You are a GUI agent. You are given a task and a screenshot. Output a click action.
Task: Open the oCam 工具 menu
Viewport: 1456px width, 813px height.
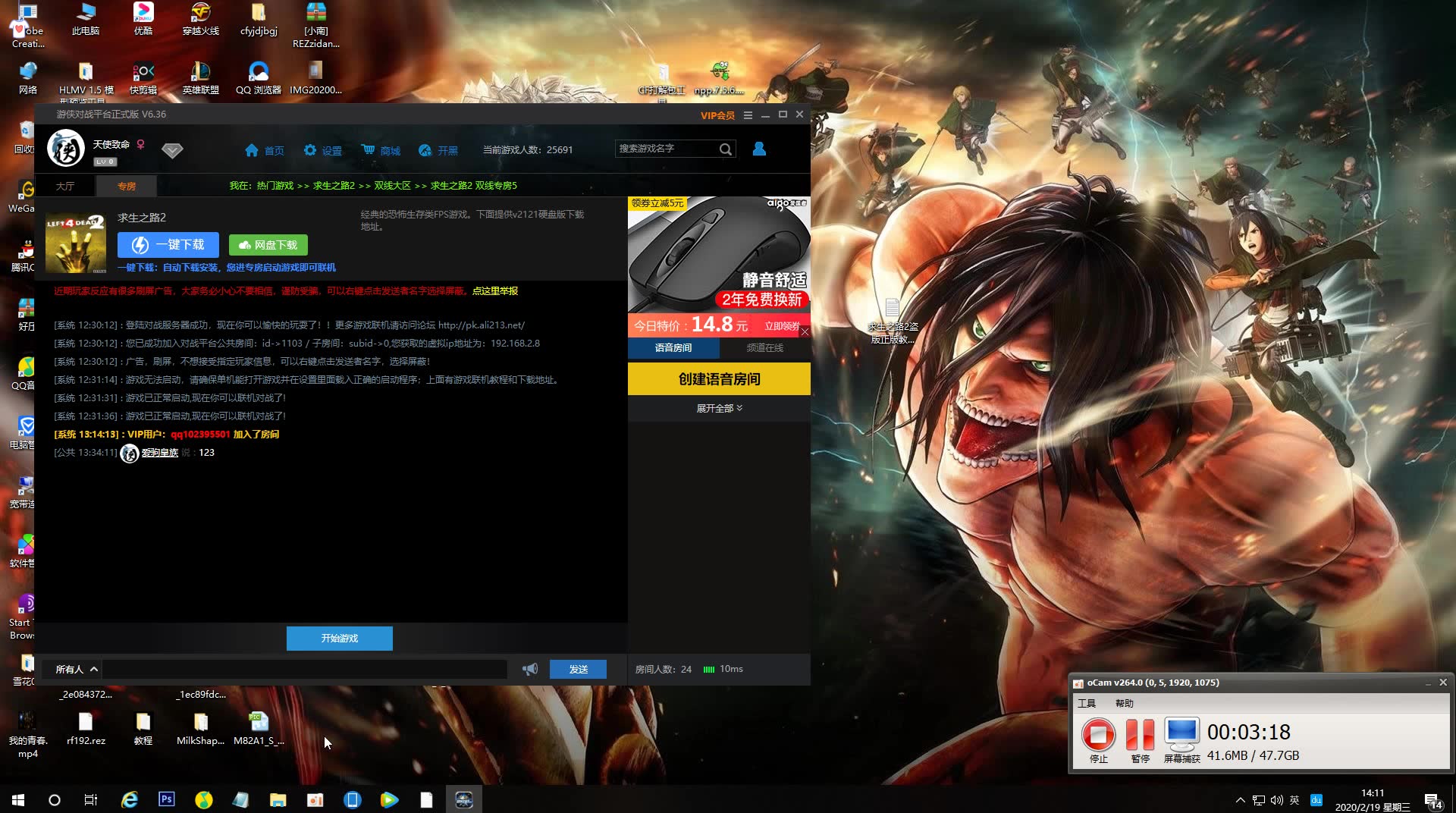[x=1087, y=703]
